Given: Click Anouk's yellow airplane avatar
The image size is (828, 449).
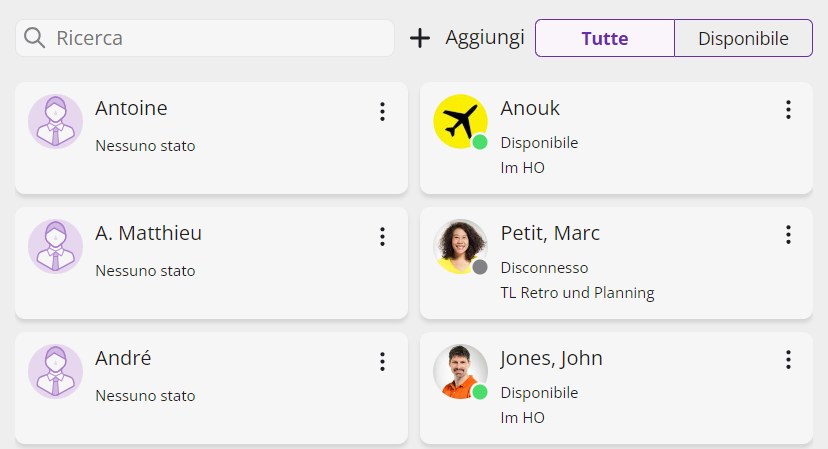Looking at the screenshot, I should (459, 121).
